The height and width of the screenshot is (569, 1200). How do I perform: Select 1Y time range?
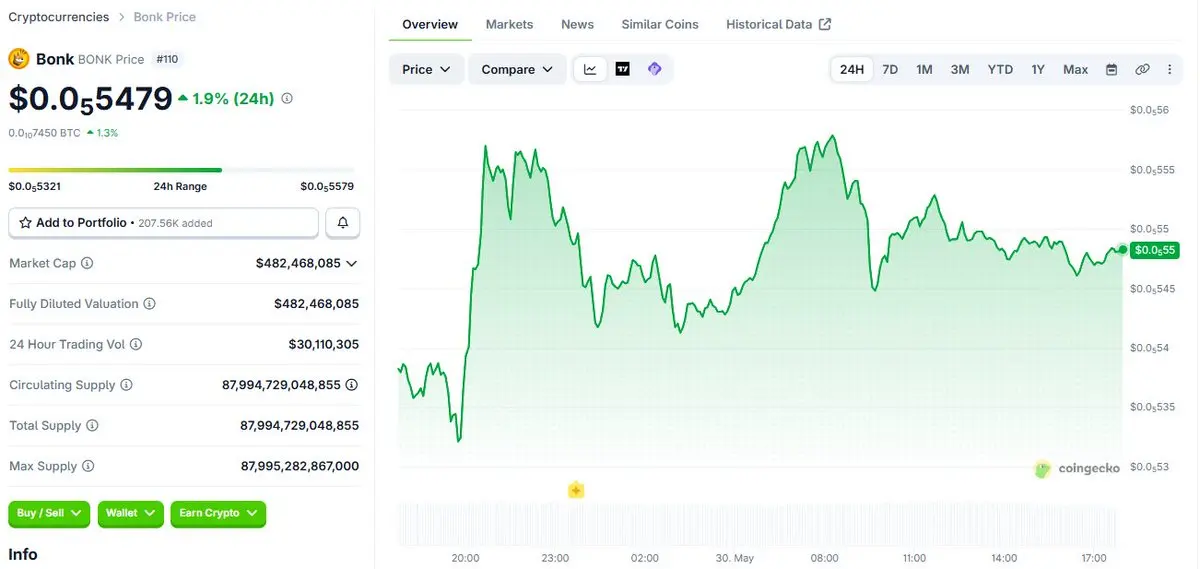(1038, 69)
